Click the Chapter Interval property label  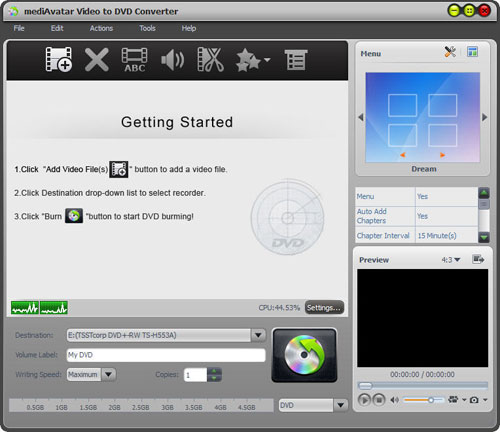(383, 236)
